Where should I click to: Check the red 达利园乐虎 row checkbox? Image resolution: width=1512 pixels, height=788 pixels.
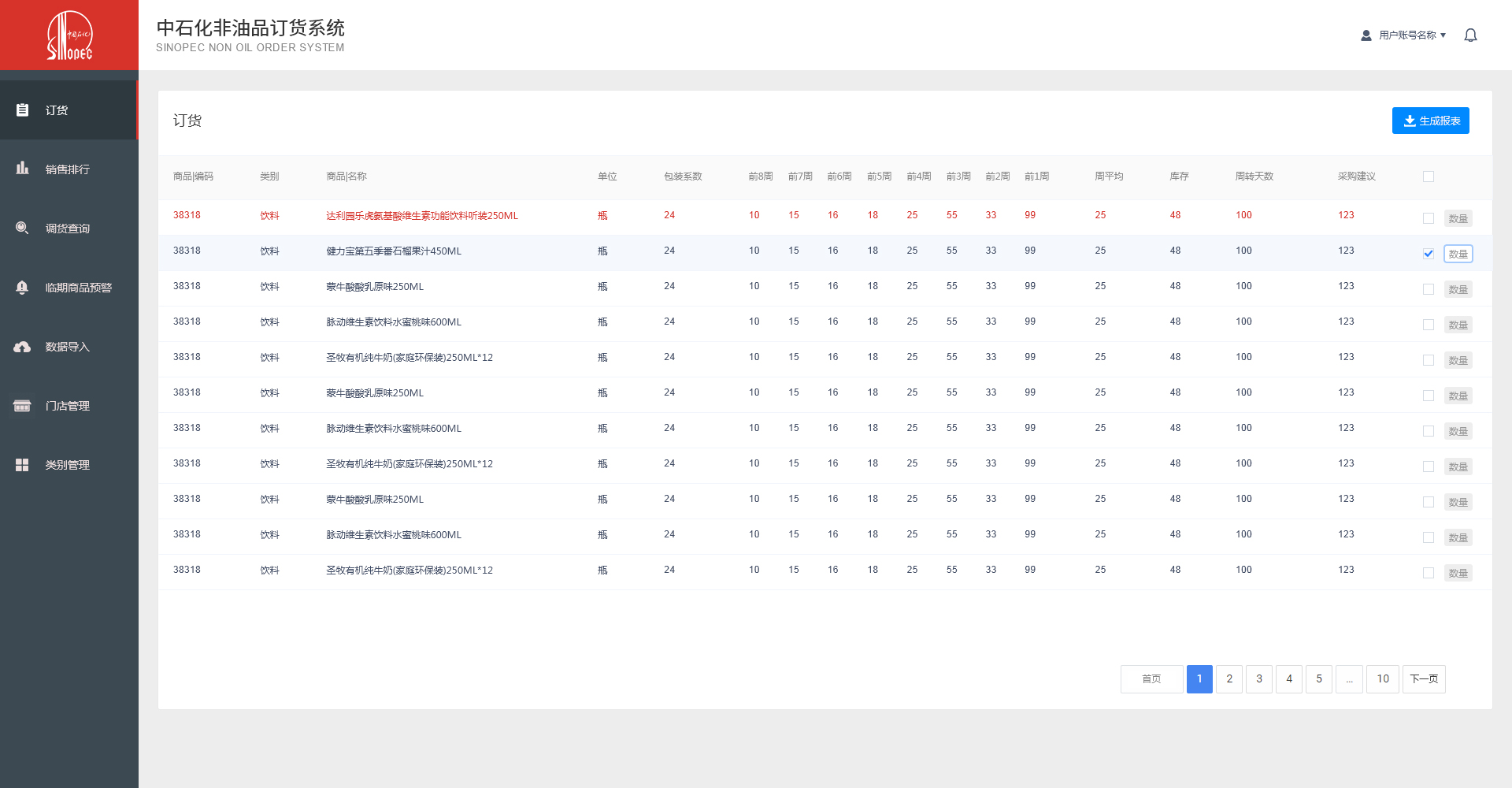pyautogui.click(x=1428, y=218)
